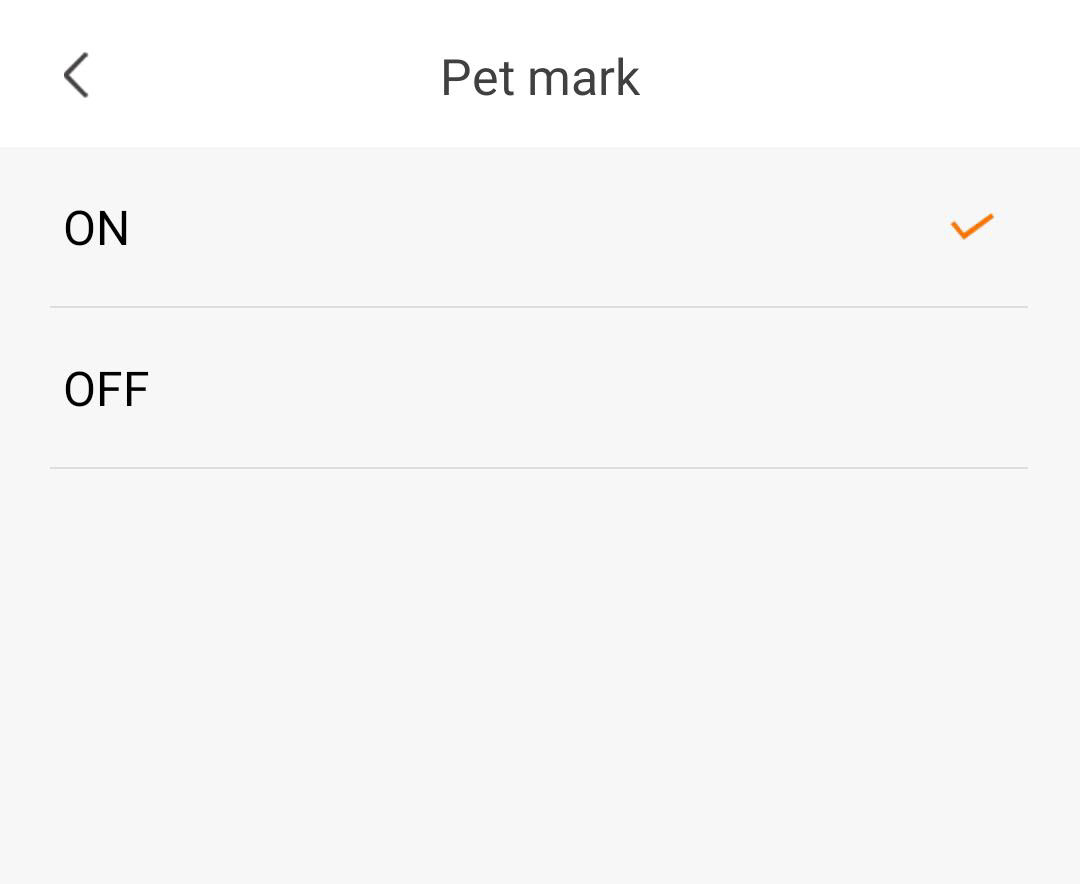This screenshot has width=1080, height=884.
Task: Select the ON option
Action: coord(538,228)
